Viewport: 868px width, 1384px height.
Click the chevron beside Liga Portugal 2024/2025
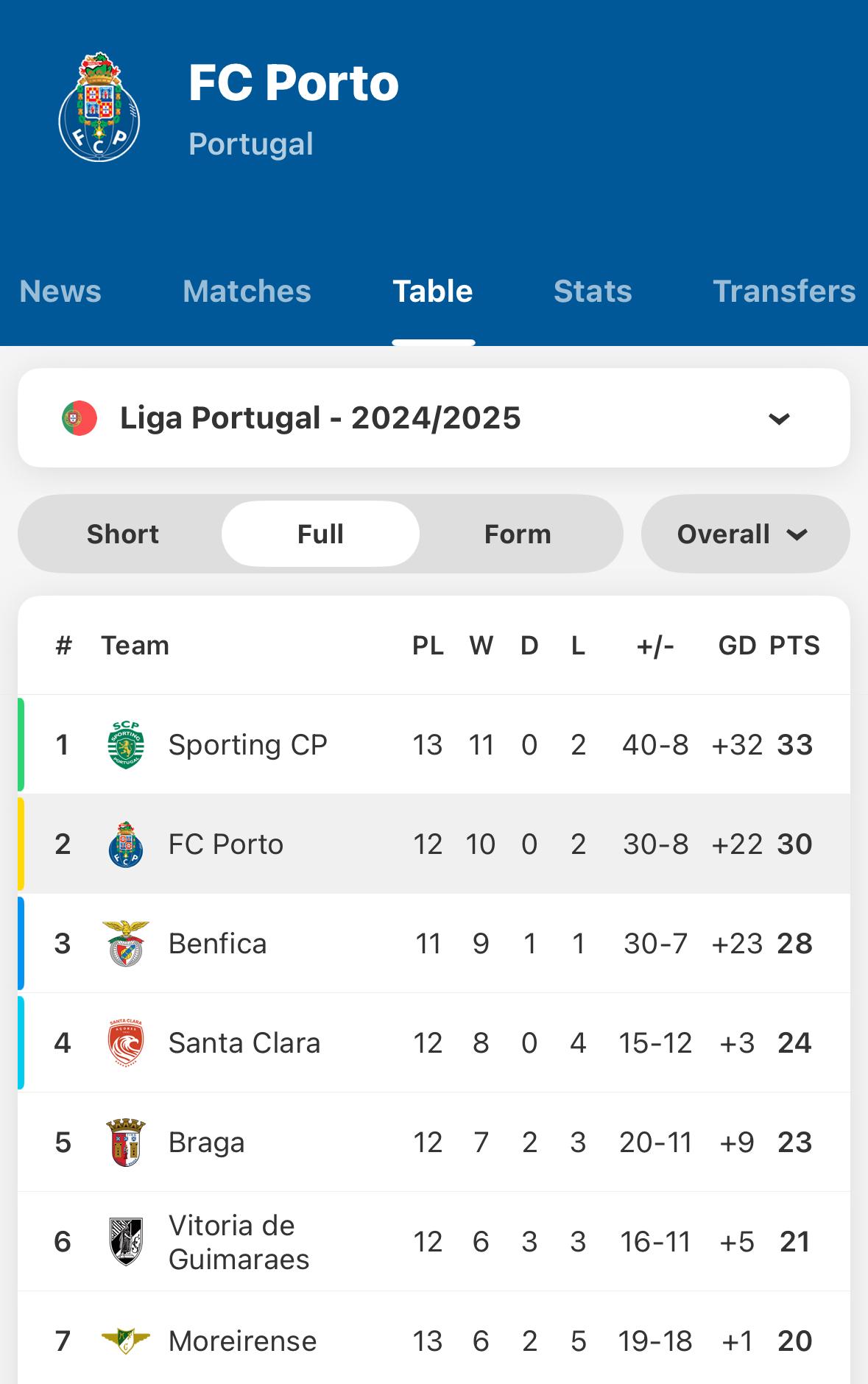[x=779, y=419]
